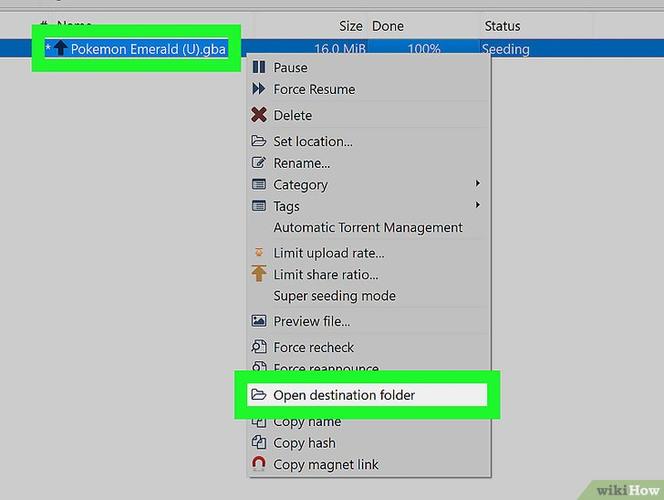The height and width of the screenshot is (500, 664).
Task: Click the Pause icon in the context menu
Action: point(259,67)
